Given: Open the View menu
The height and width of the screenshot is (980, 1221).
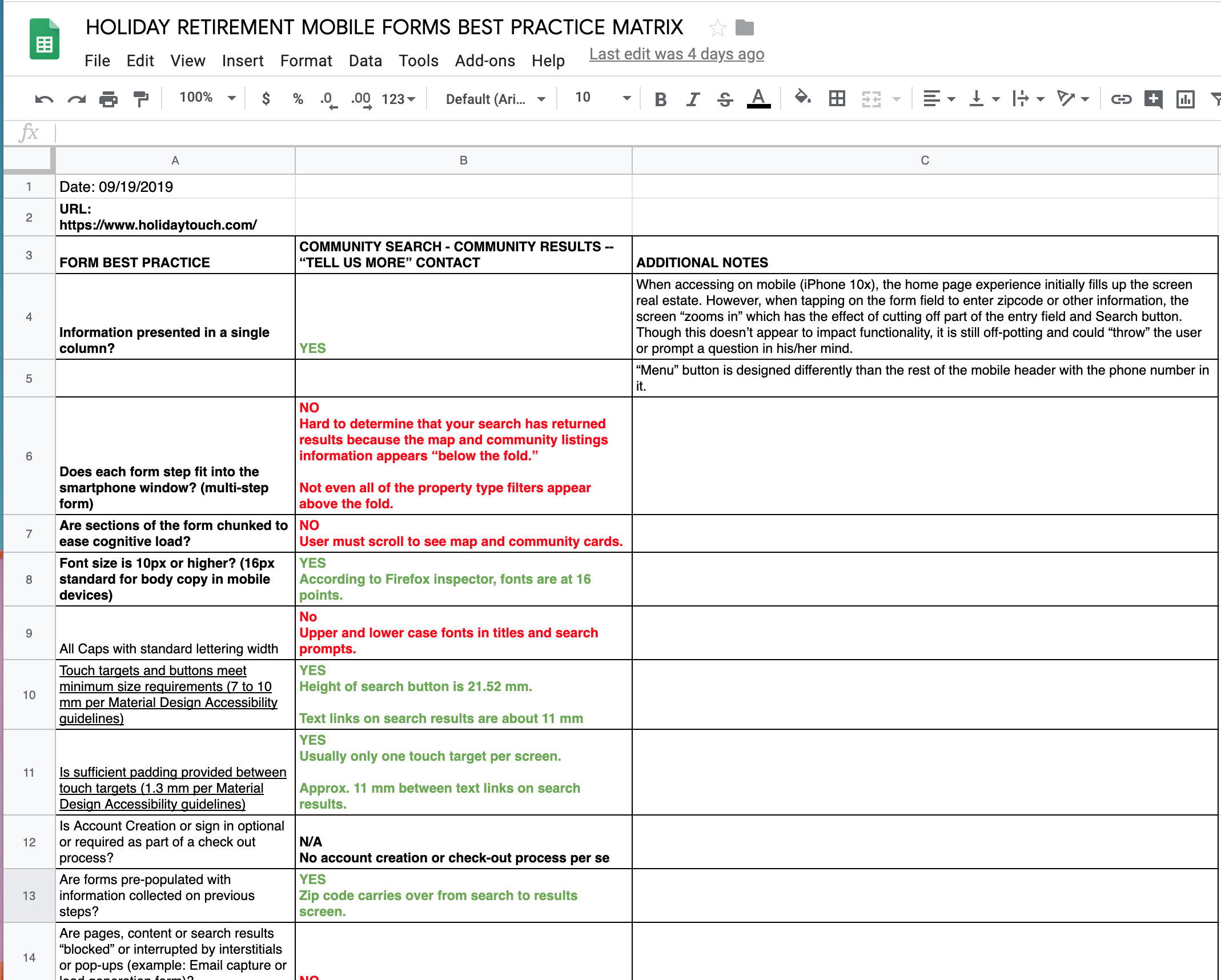Looking at the screenshot, I should pos(188,61).
